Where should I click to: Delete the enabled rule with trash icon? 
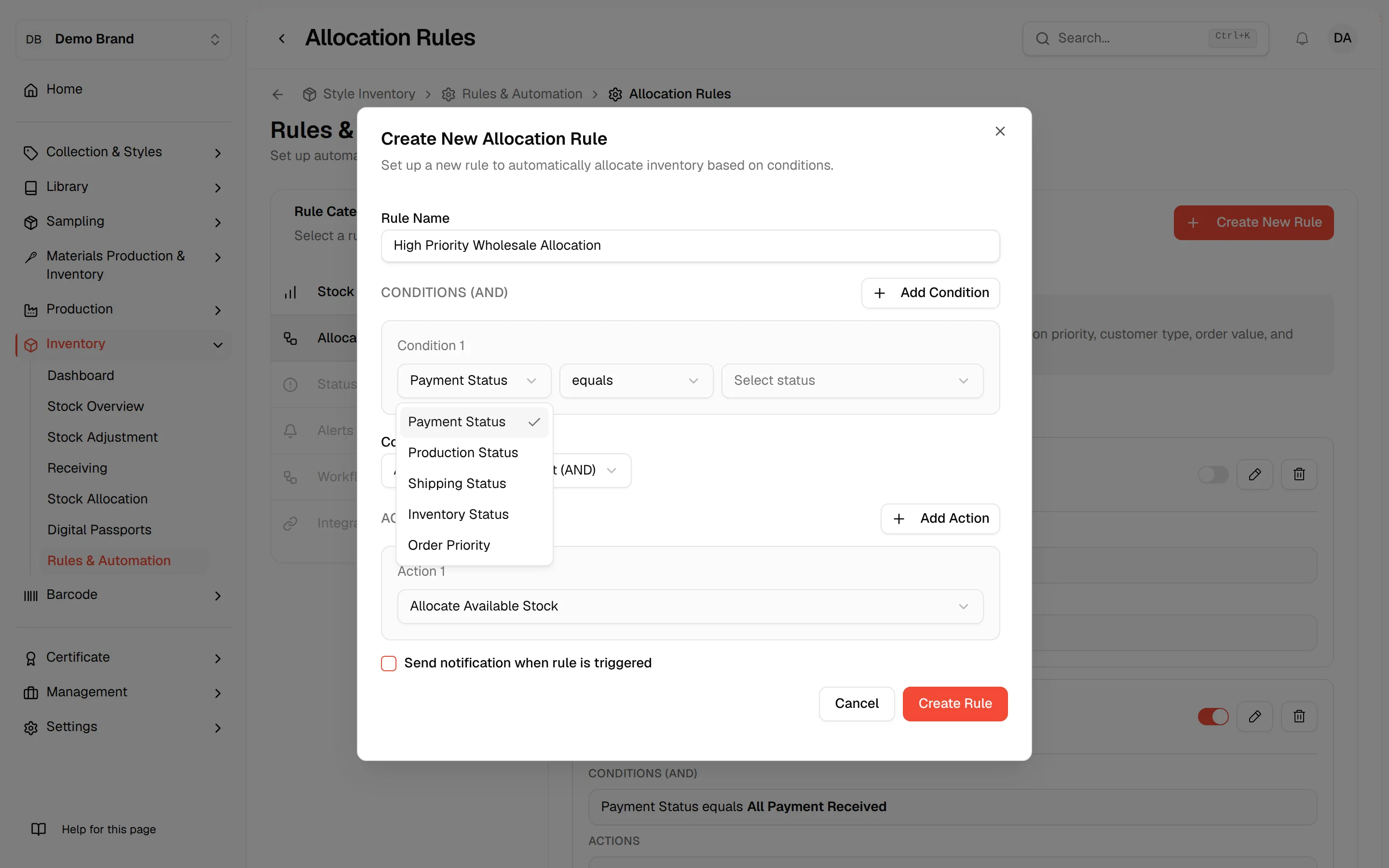coord(1299,716)
